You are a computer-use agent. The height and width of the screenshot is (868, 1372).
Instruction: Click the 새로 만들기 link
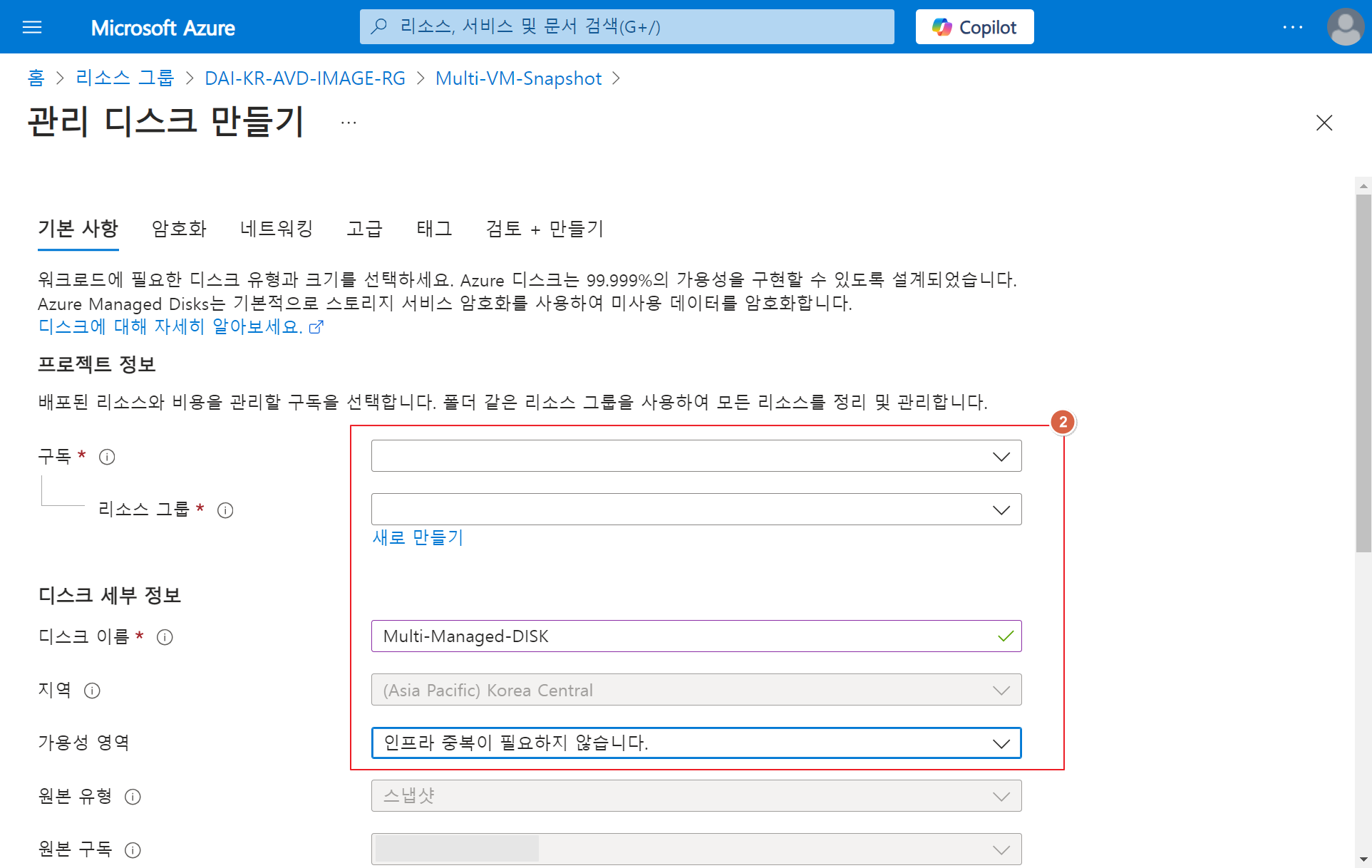(x=418, y=537)
